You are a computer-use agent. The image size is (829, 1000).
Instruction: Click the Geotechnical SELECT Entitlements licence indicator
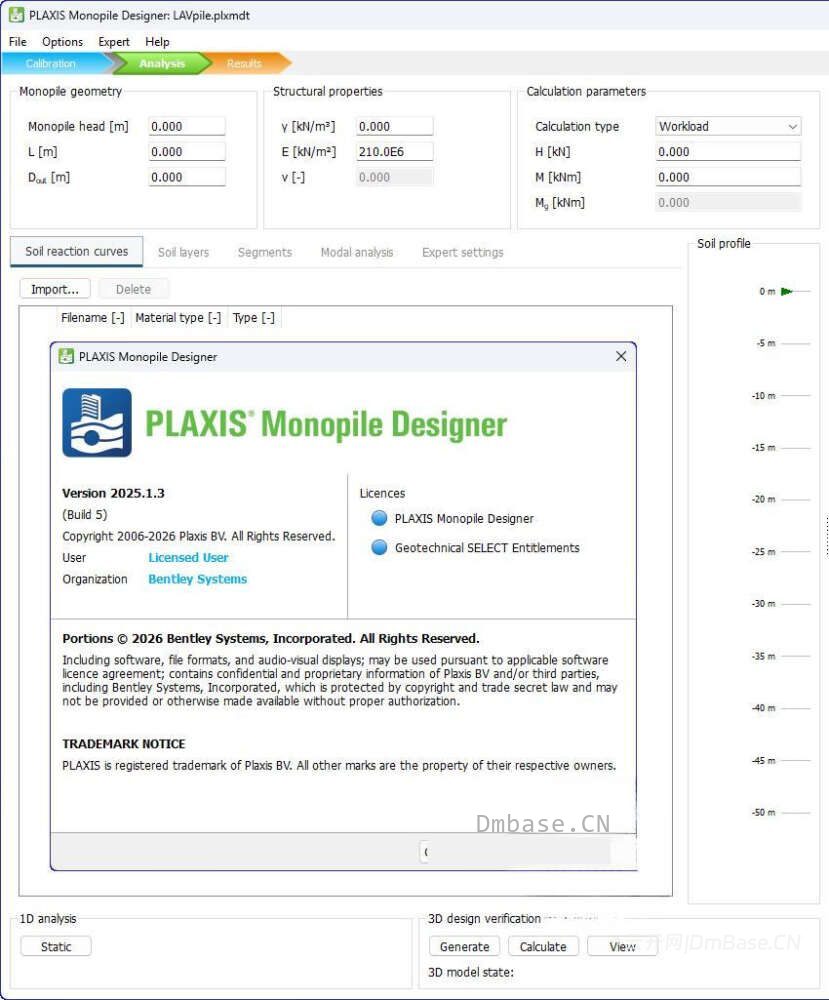click(x=379, y=547)
